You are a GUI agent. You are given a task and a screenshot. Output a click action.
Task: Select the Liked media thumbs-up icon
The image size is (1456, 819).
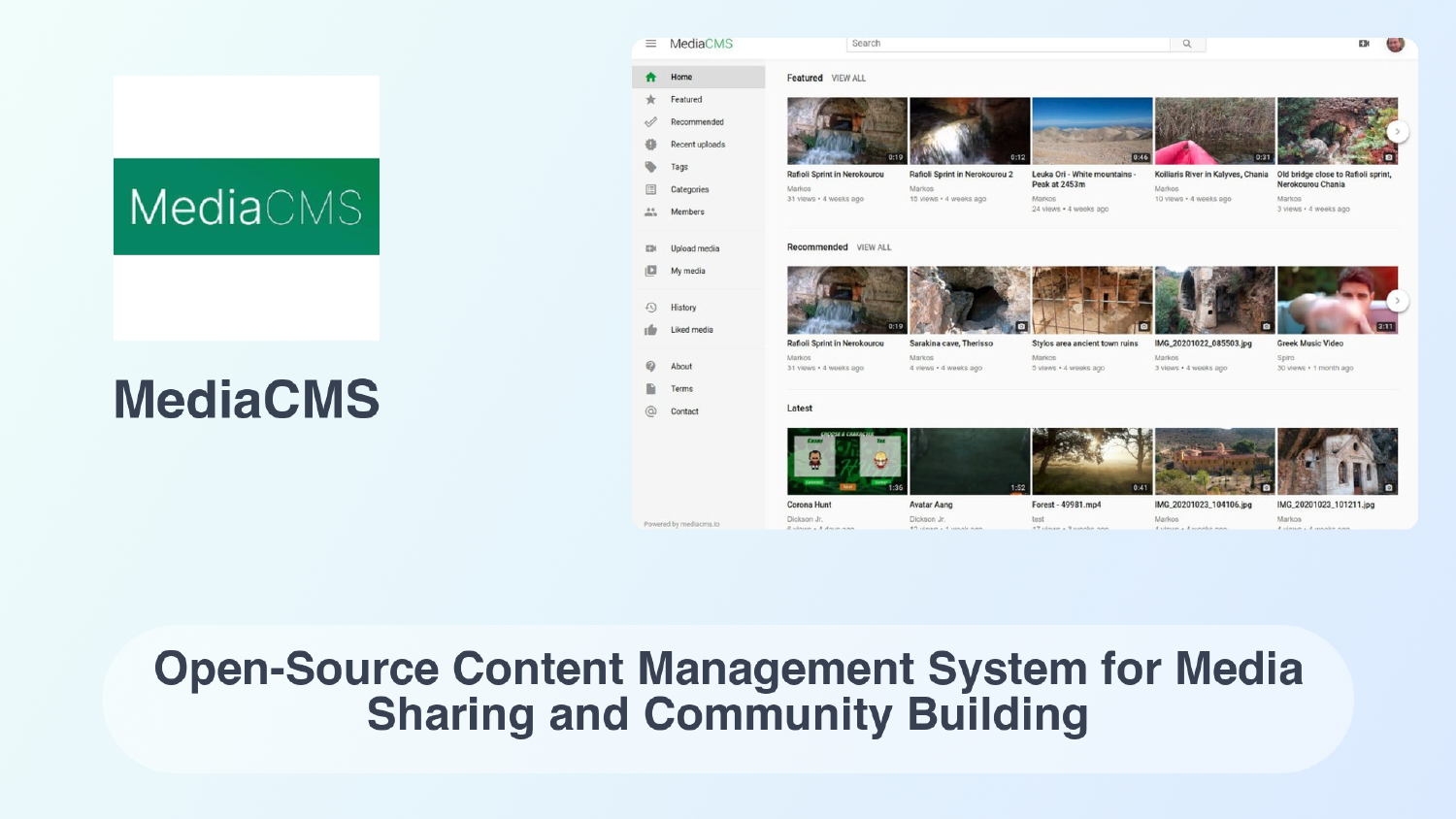tap(651, 329)
